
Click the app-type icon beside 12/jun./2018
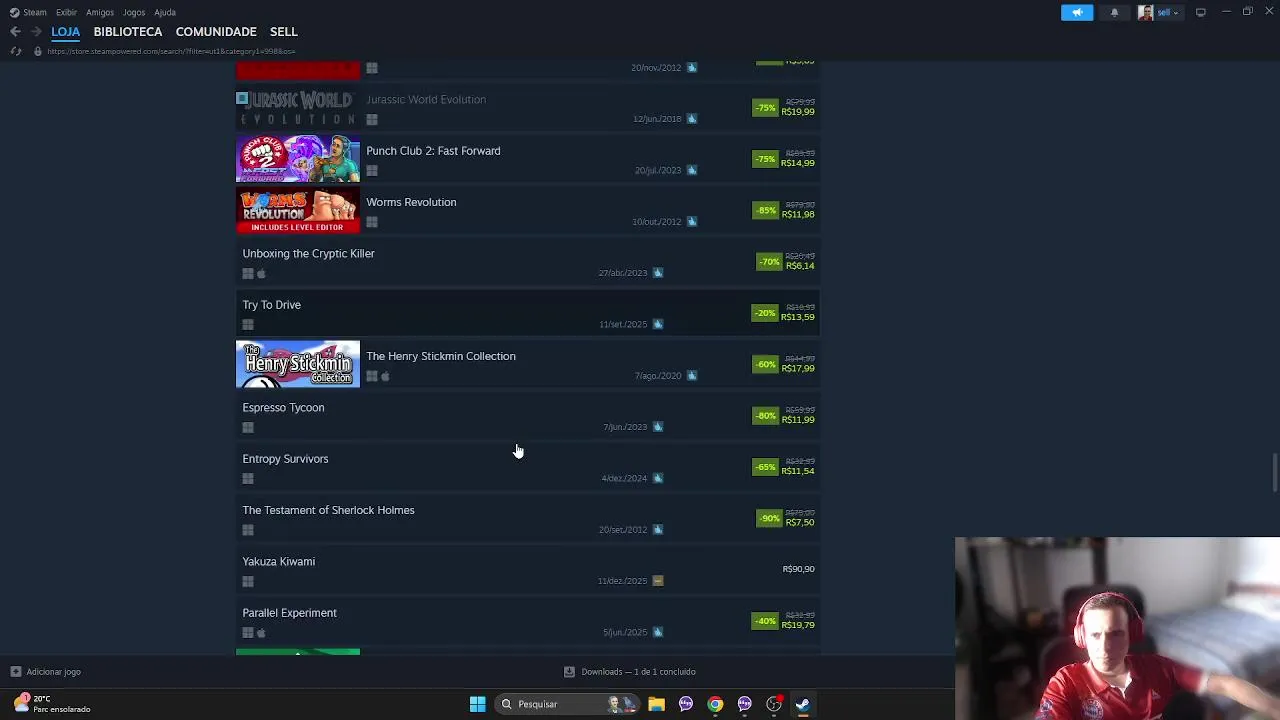click(692, 119)
